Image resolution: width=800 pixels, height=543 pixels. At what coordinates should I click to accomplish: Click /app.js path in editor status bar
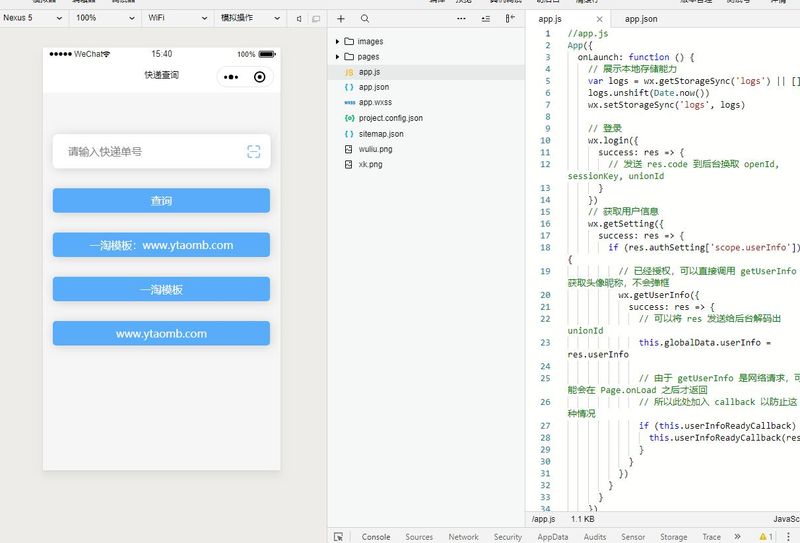point(543,519)
